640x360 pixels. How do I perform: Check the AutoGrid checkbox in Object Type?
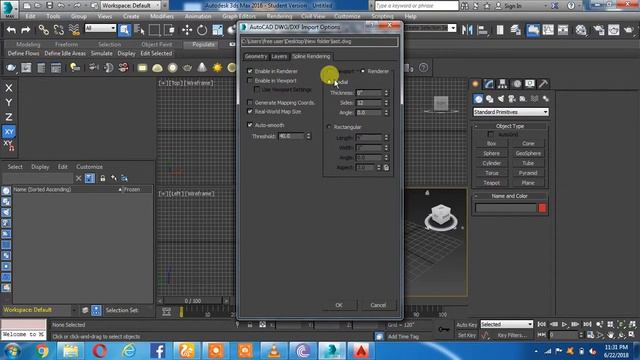(x=491, y=134)
